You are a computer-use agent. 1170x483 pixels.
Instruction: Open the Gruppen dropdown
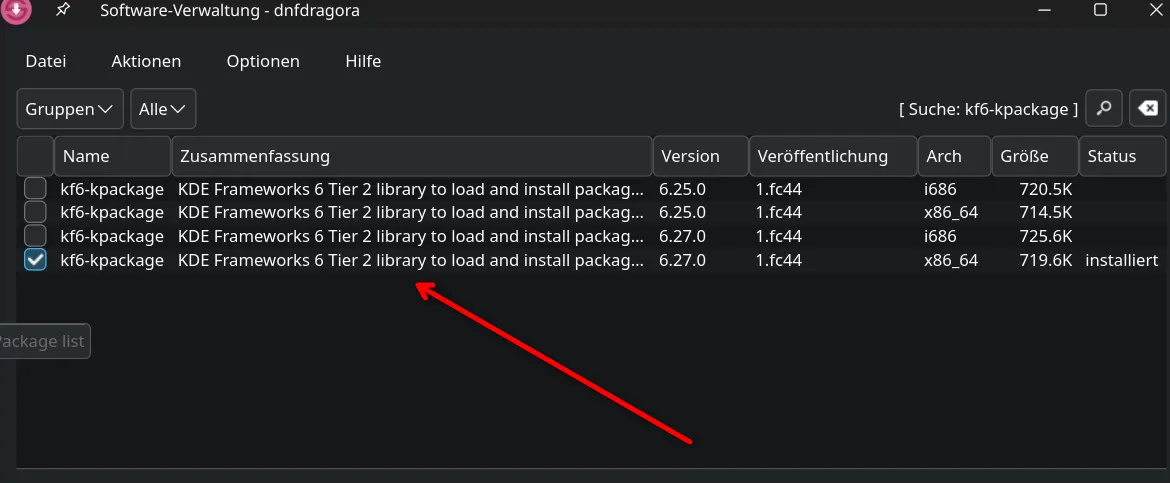coord(70,109)
